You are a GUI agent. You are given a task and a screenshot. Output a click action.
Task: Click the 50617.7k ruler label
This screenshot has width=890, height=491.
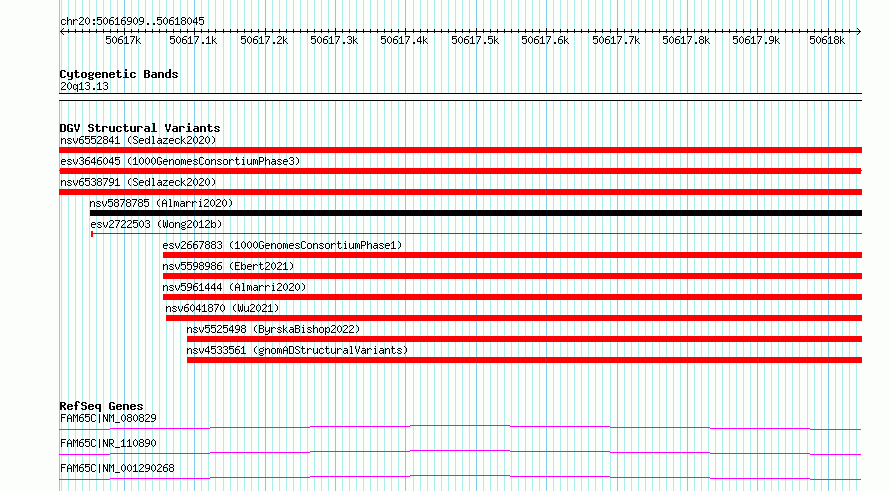[x=616, y=40]
